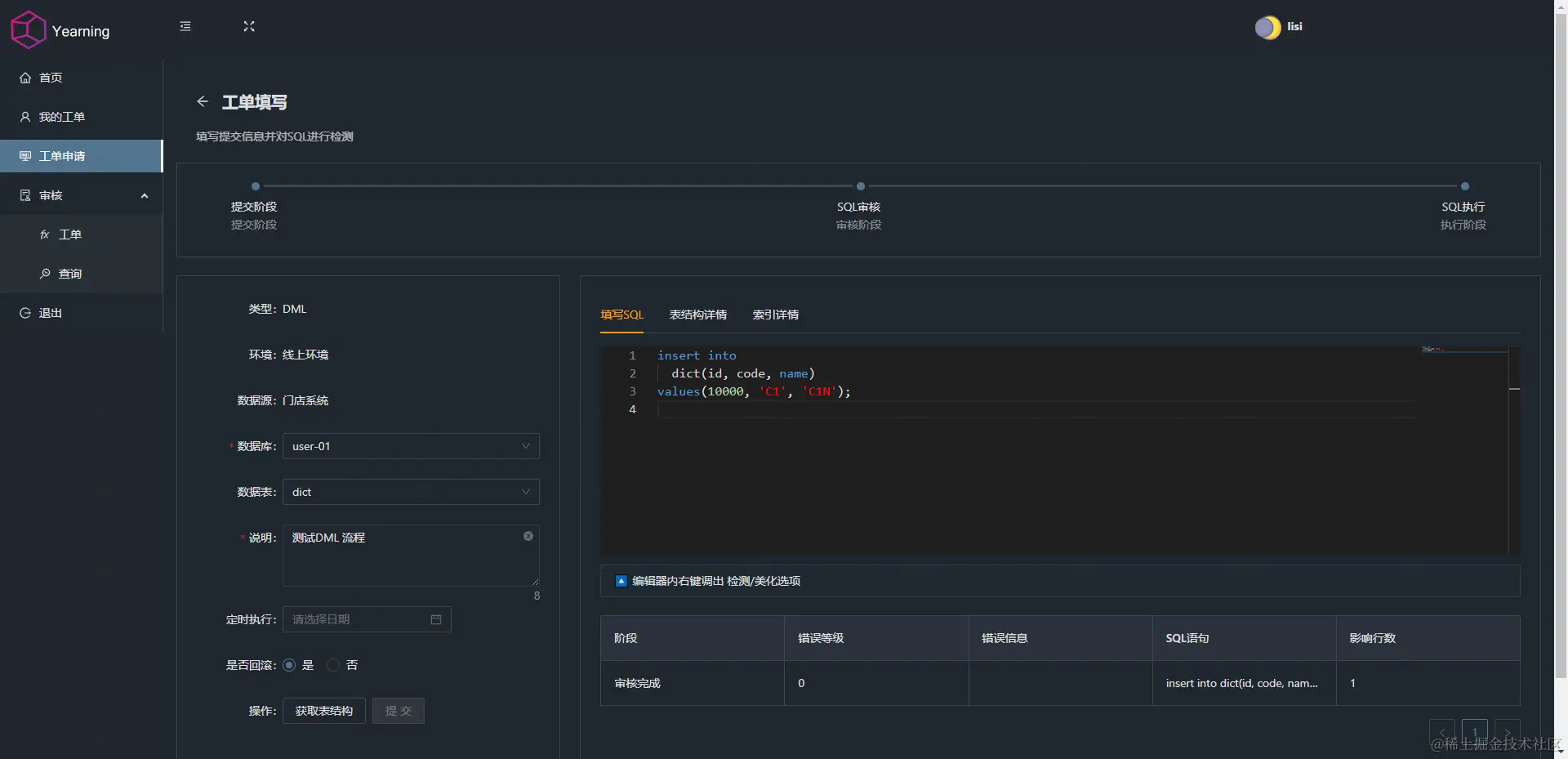
Task: Open the 数据表 dropdown showing dict
Action: (411, 492)
